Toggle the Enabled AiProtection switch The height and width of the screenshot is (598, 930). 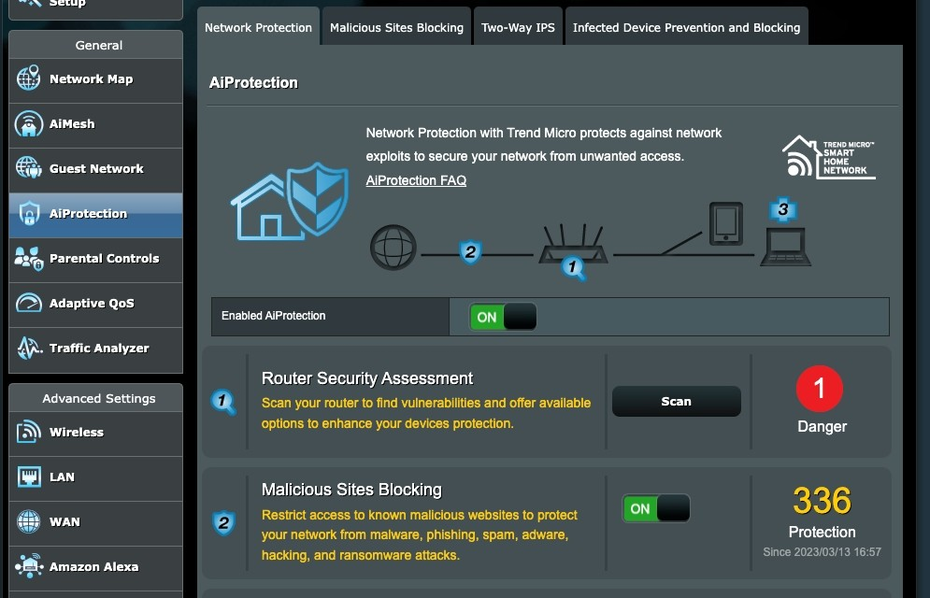503,317
